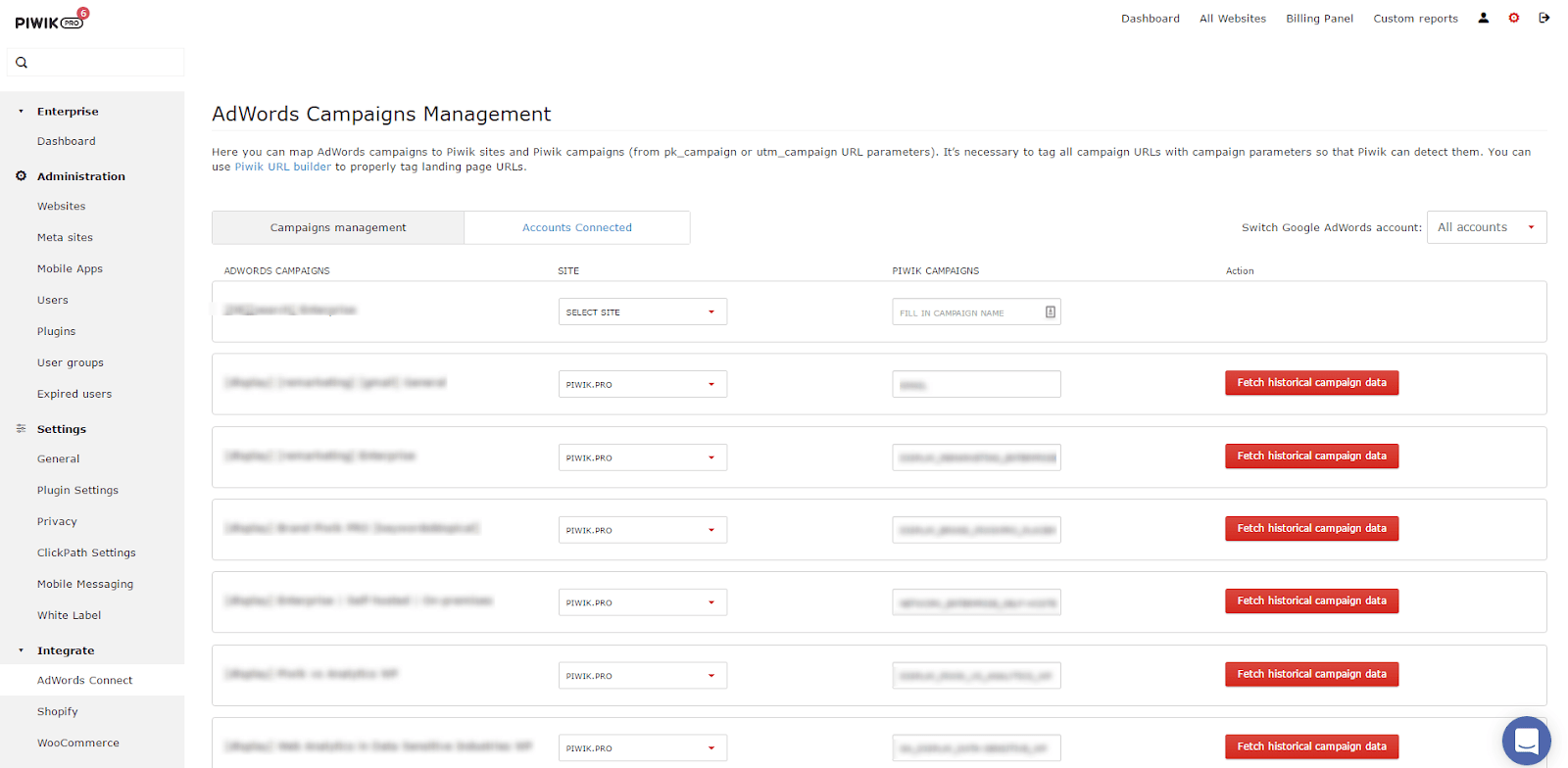1568x768 pixels.
Task: Switch to Accounts Connected tab
Action: point(577,227)
